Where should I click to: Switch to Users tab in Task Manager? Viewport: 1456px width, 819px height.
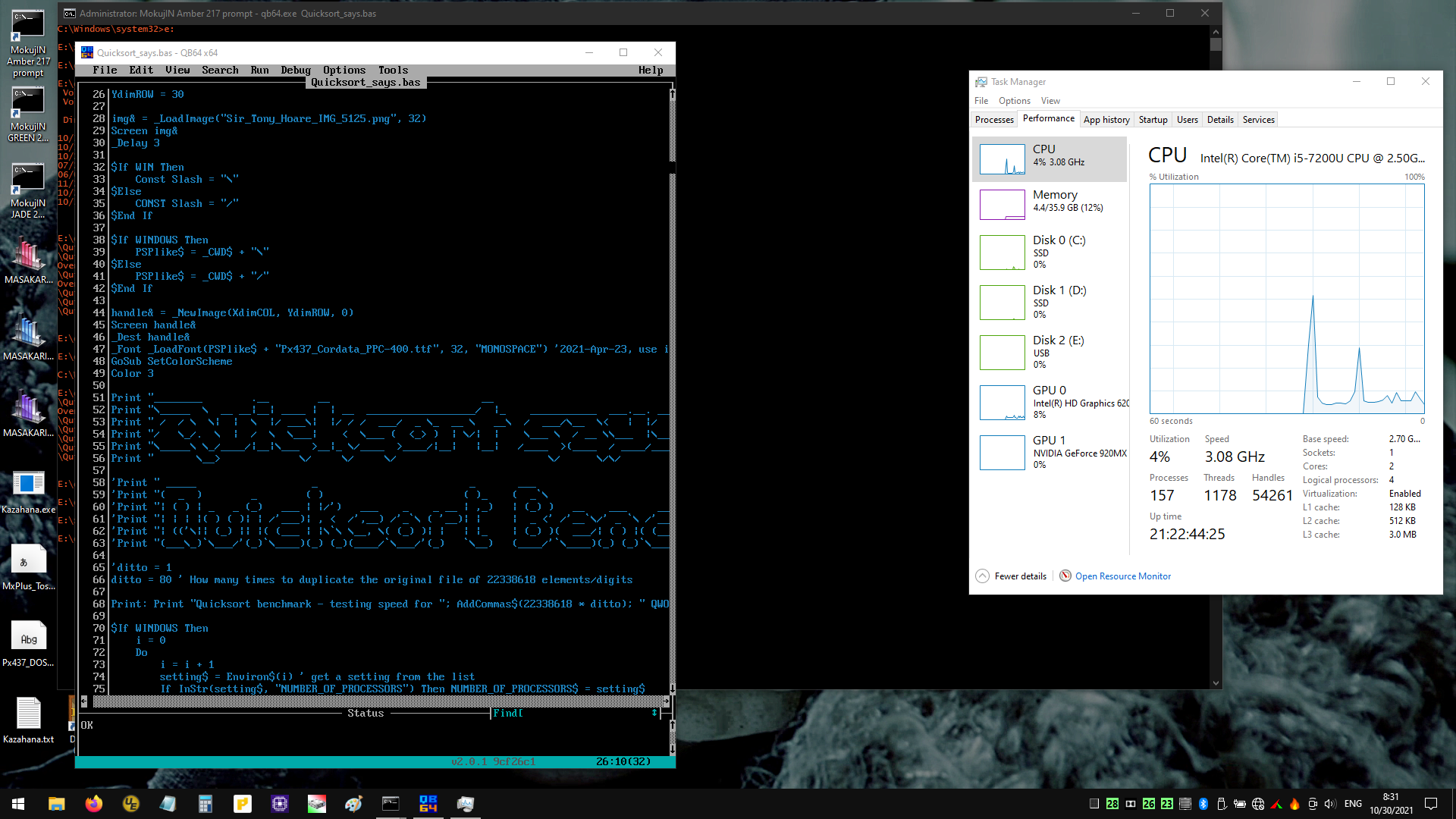pyautogui.click(x=1187, y=120)
